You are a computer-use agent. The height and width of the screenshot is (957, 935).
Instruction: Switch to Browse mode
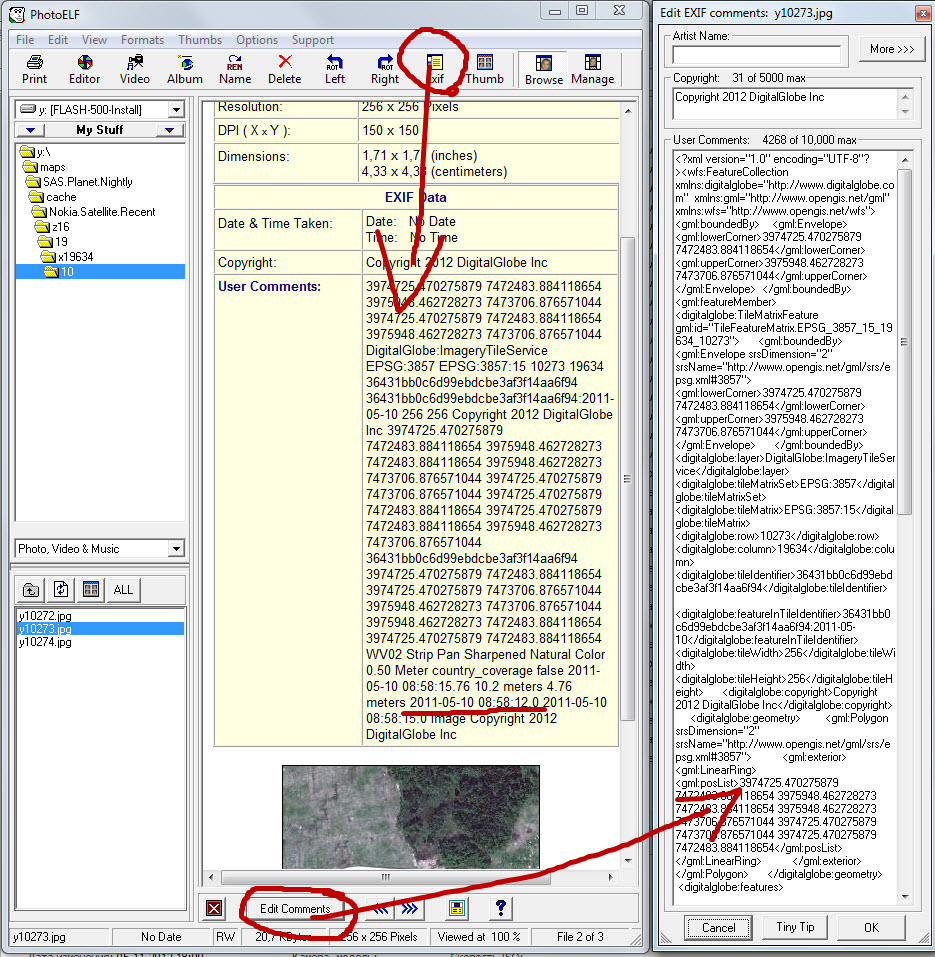[544, 69]
